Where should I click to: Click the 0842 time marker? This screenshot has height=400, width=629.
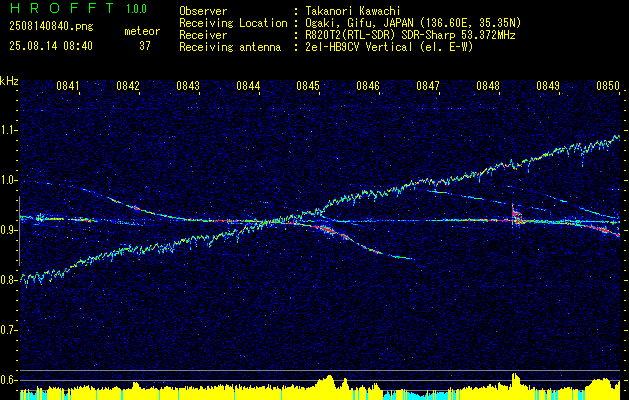(x=128, y=86)
